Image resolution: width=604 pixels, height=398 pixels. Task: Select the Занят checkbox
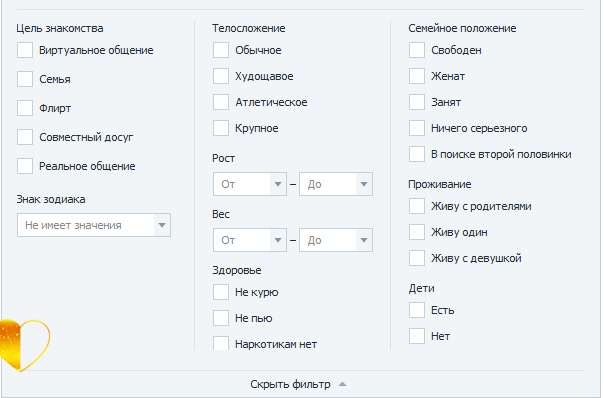coord(417,102)
